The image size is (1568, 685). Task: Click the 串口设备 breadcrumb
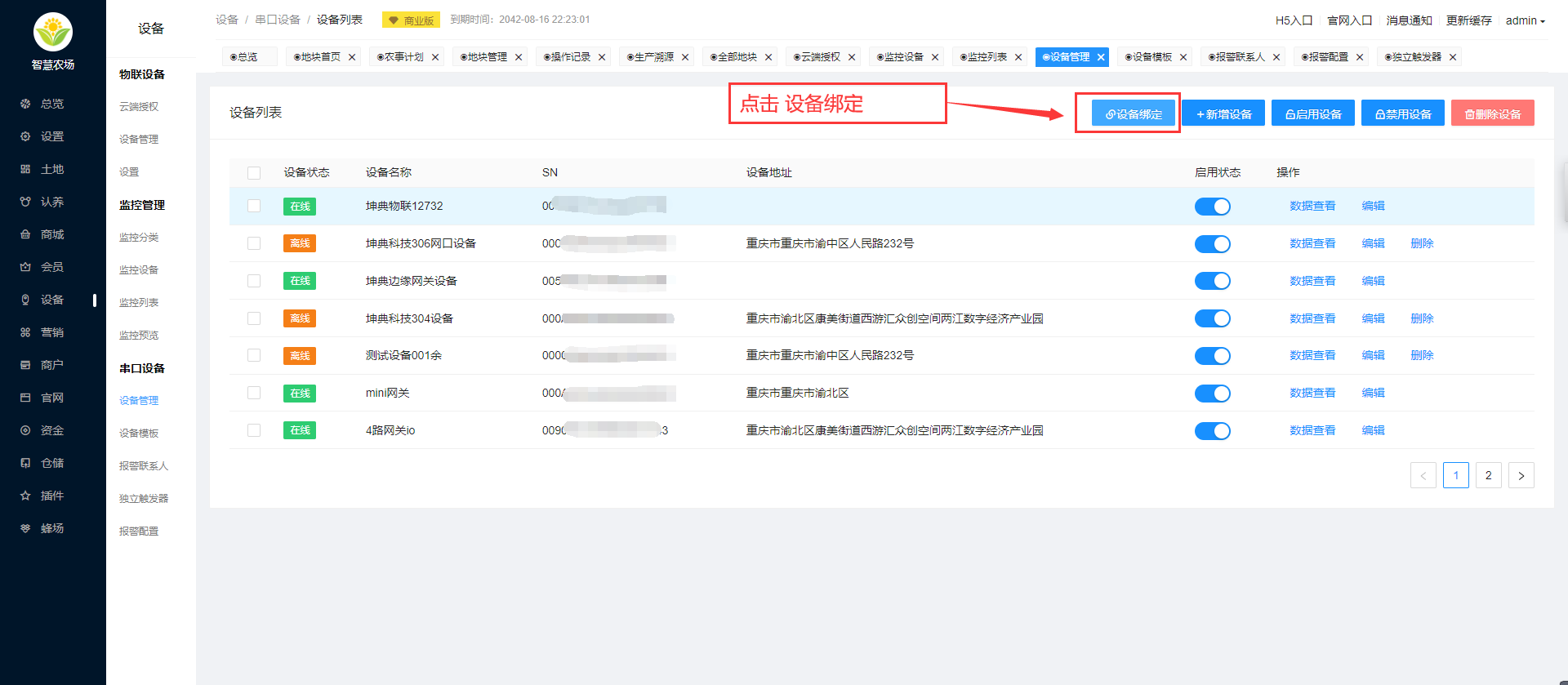(x=278, y=20)
